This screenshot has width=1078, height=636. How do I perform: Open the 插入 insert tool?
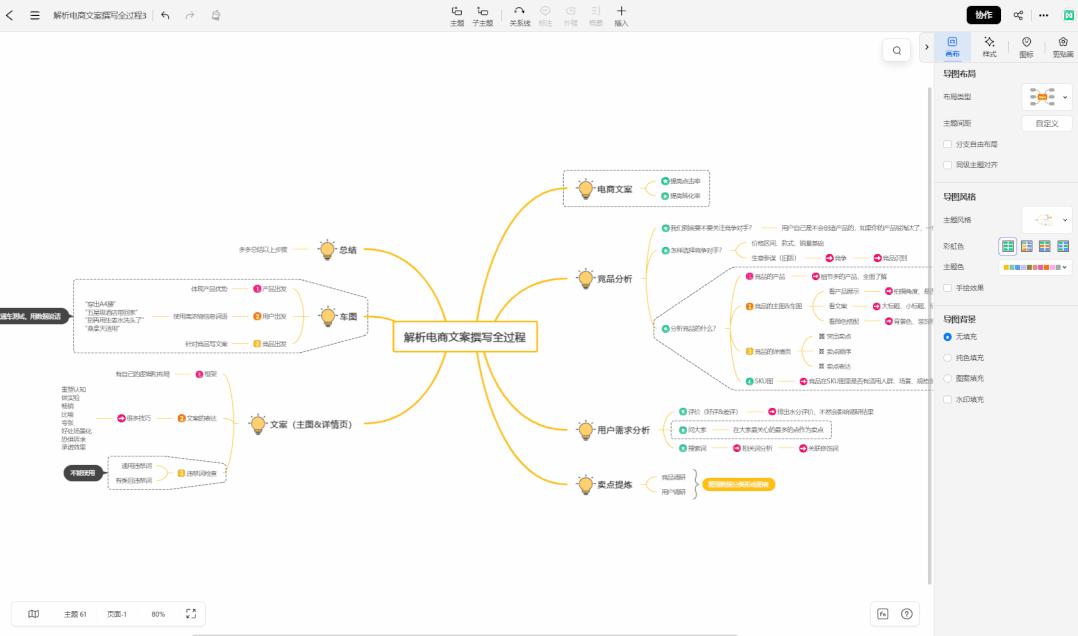(x=620, y=16)
